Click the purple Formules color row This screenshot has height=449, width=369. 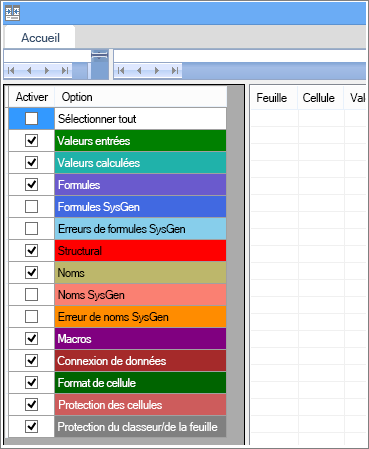(x=140, y=185)
